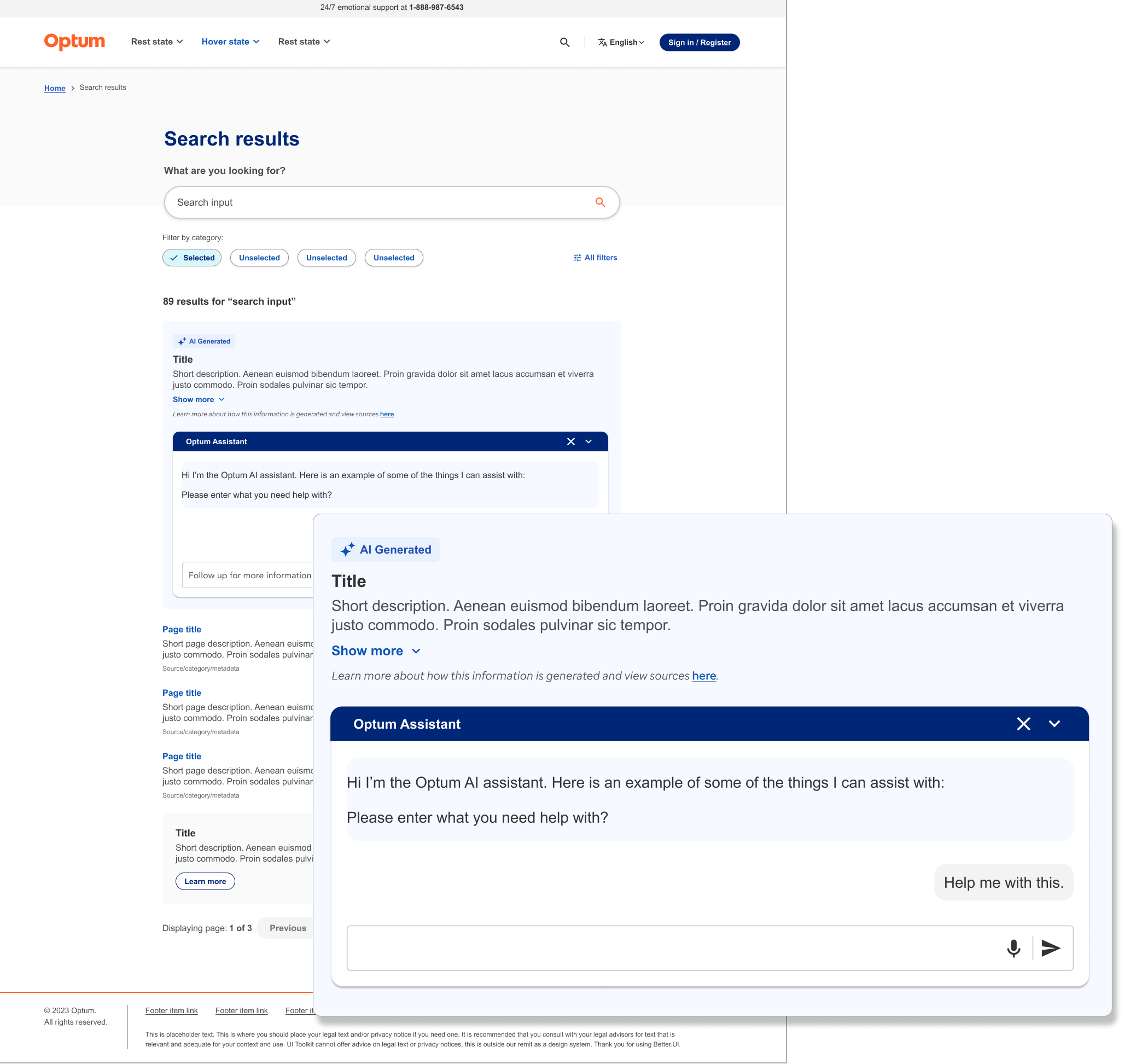The image size is (1142, 1064).
Task: Click sparkle AI Generated badge in large card
Action: click(x=386, y=550)
